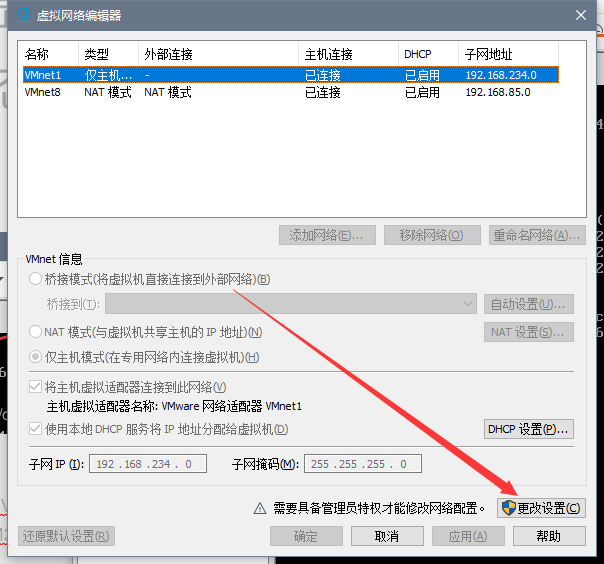Click subnet address 192.168.85.0 cell
This screenshot has width=604, height=564.
[498, 92]
